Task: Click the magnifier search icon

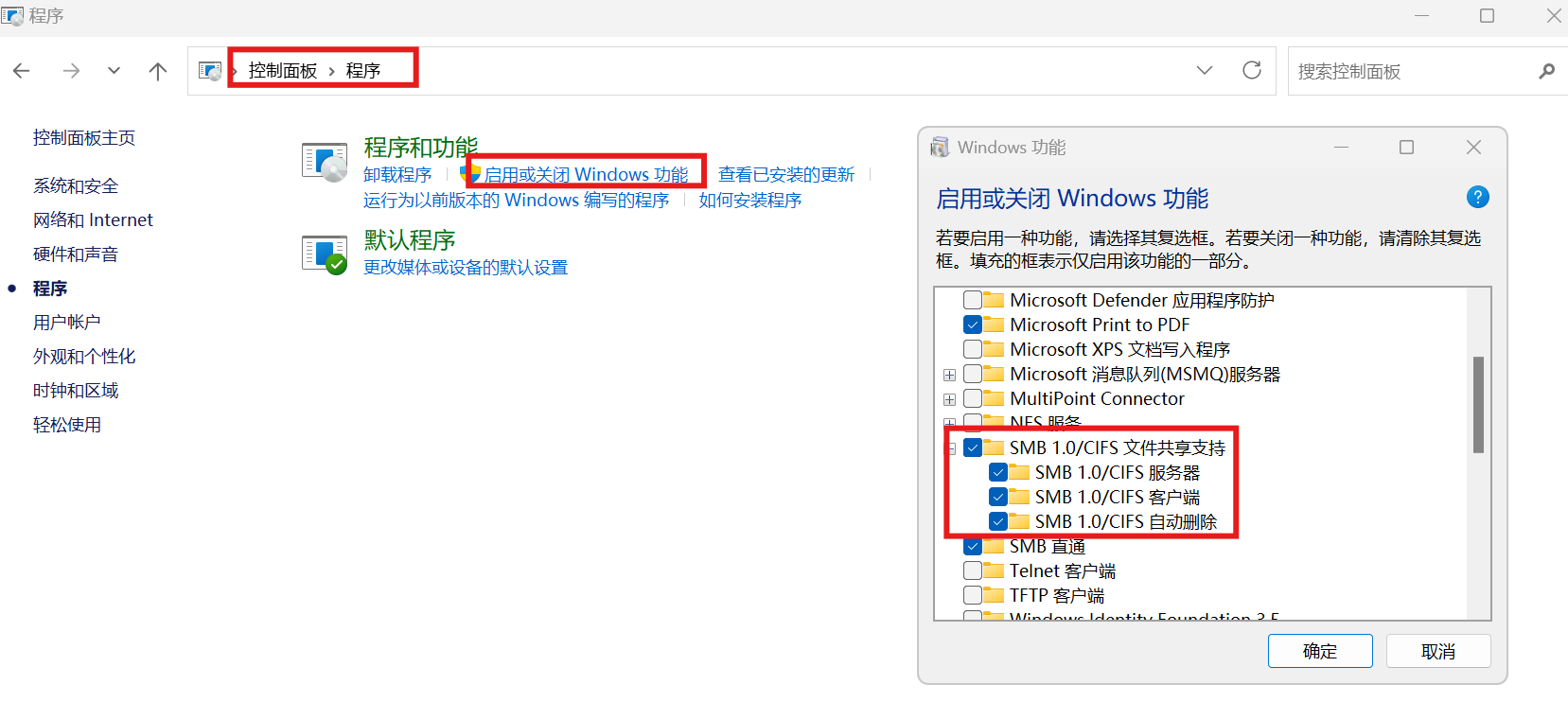Action: pos(1546,71)
